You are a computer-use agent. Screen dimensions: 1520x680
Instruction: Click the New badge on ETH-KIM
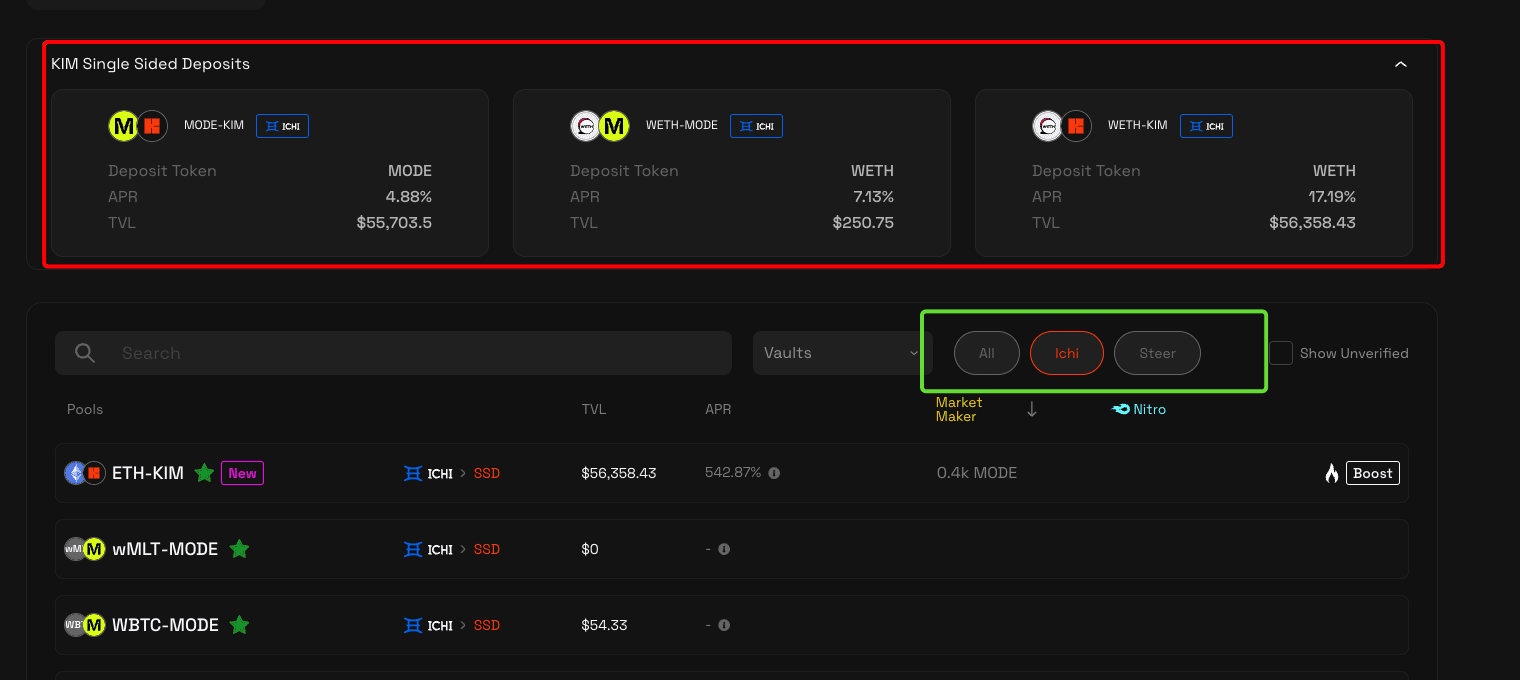pos(242,473)
